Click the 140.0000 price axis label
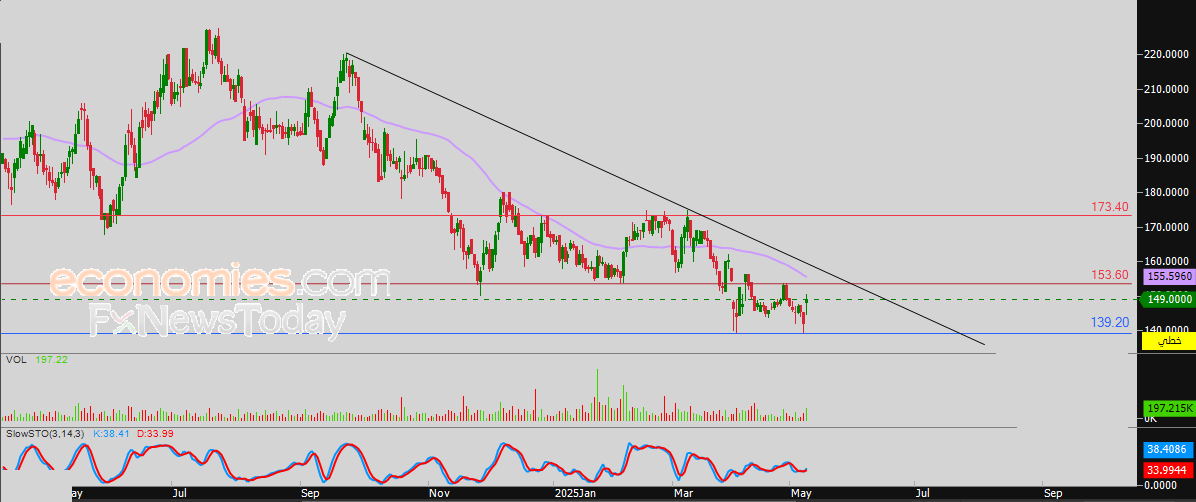Viewport: 1196px width, 502px height. 1167,330
